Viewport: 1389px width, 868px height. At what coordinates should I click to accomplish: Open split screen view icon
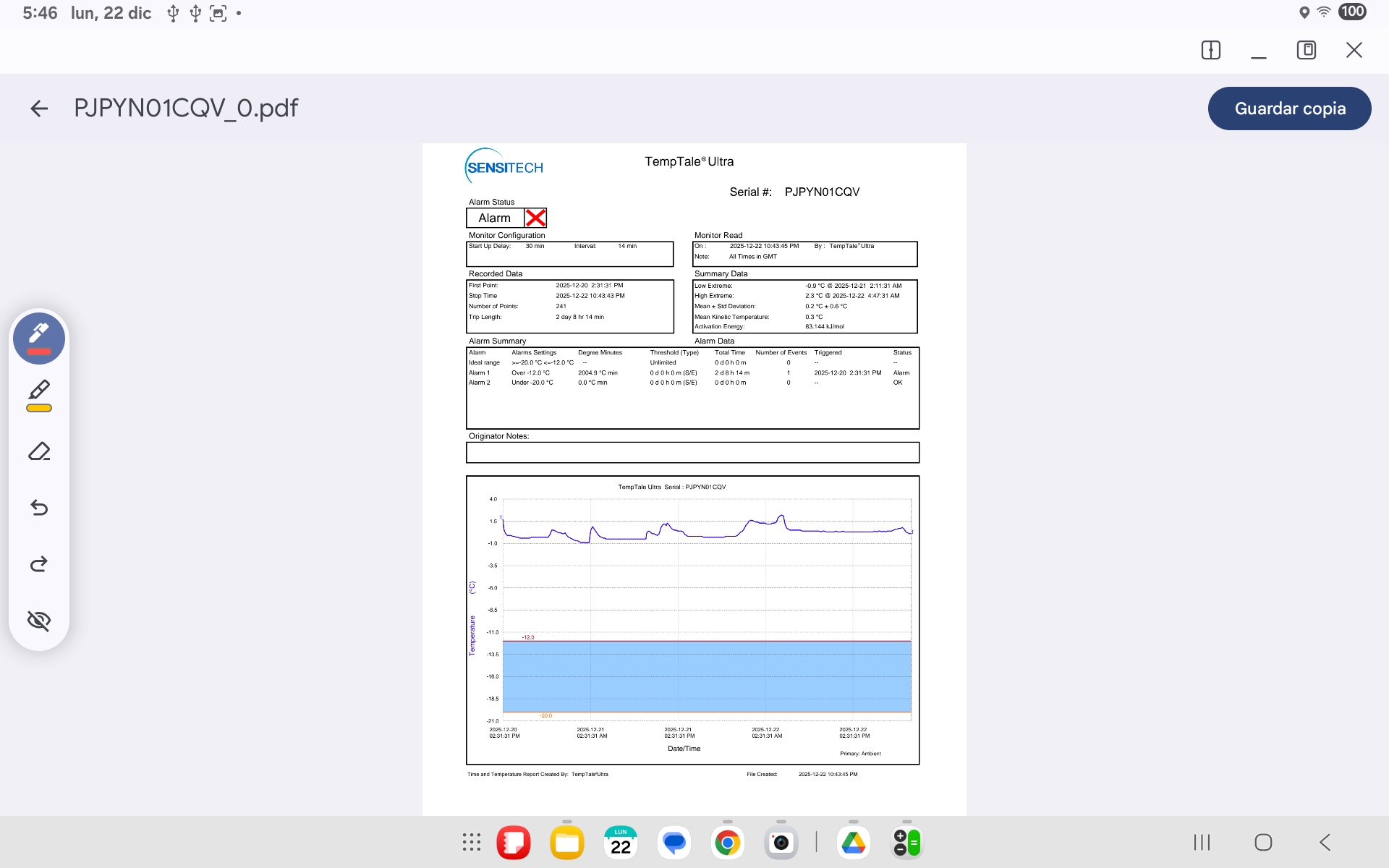[1210, 50]
